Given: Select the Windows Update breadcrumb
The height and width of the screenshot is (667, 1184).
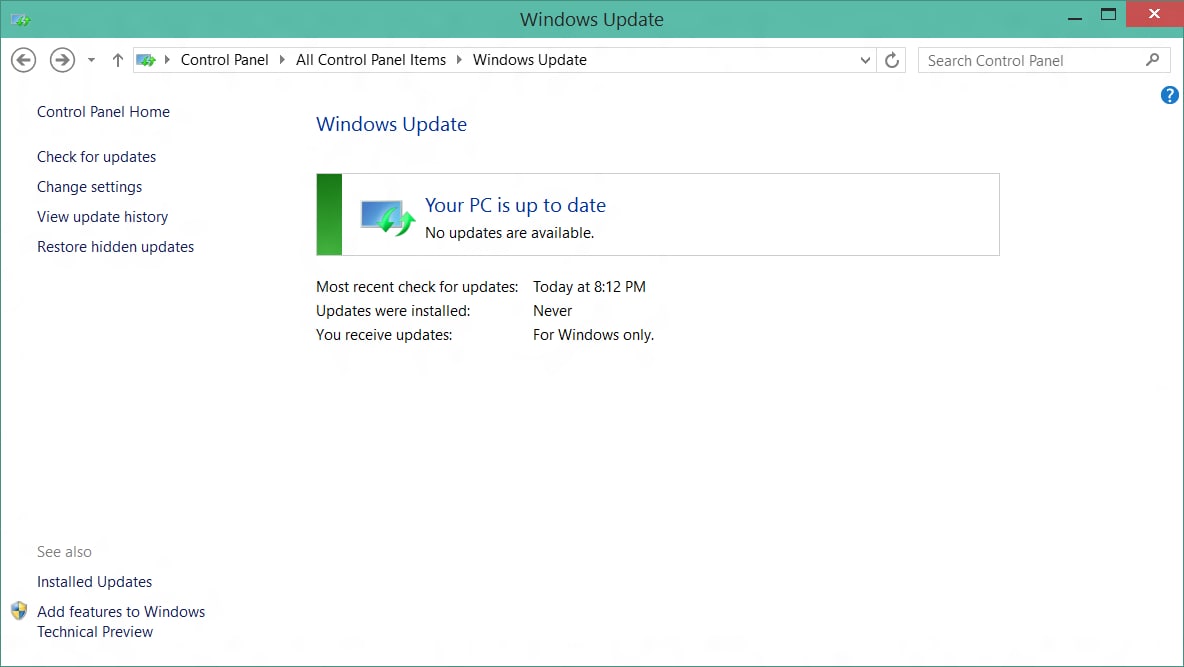Looking at the screenshot, I should 529,60.
